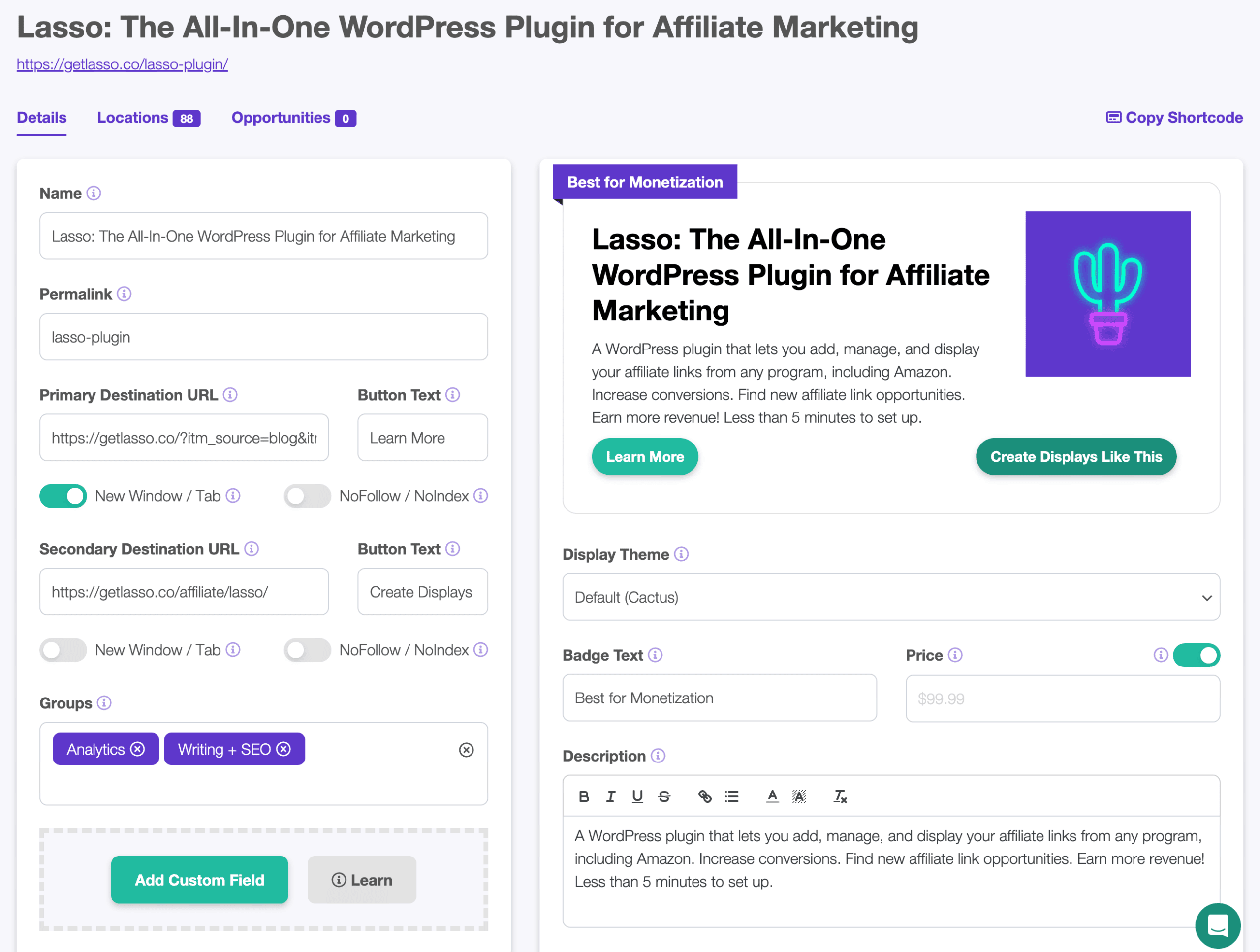Click info icon beside secondary Button Text
Viewport: 1260px width, 952px height.
[453, 549]
